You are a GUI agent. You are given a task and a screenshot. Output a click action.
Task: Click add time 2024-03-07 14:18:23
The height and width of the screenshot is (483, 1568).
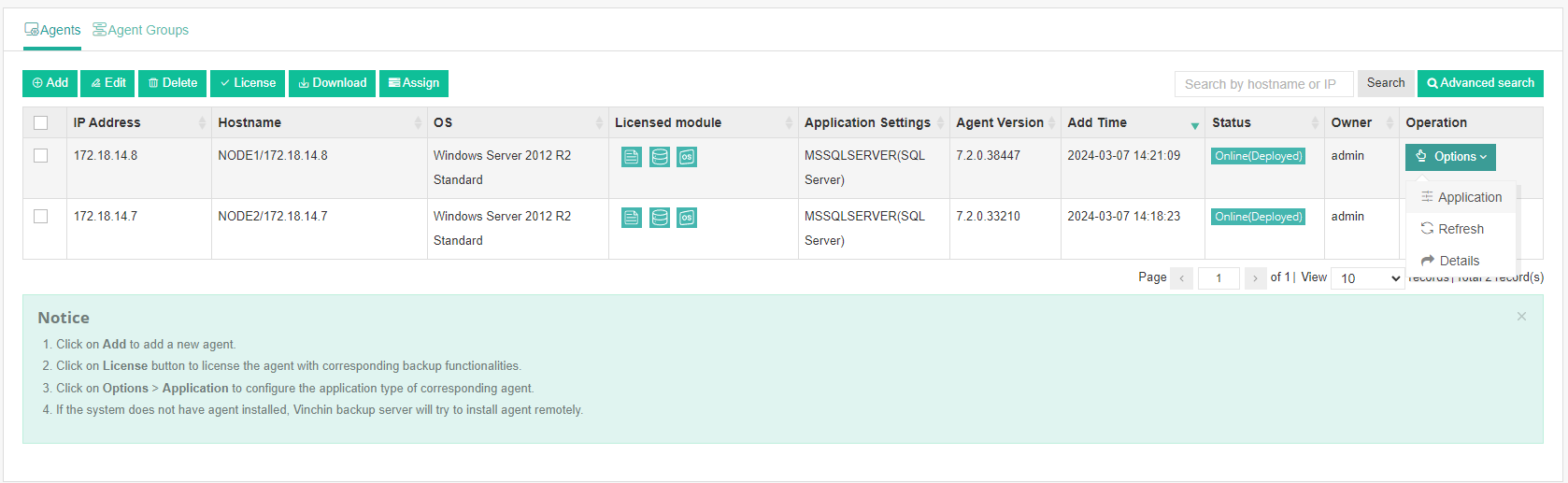point(1124,216)
